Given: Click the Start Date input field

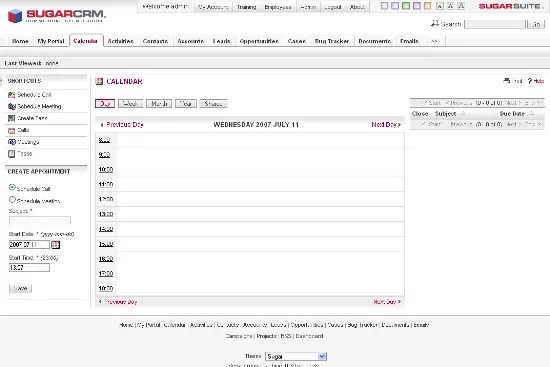Looking at the screenshot, I should coord(29,245).
